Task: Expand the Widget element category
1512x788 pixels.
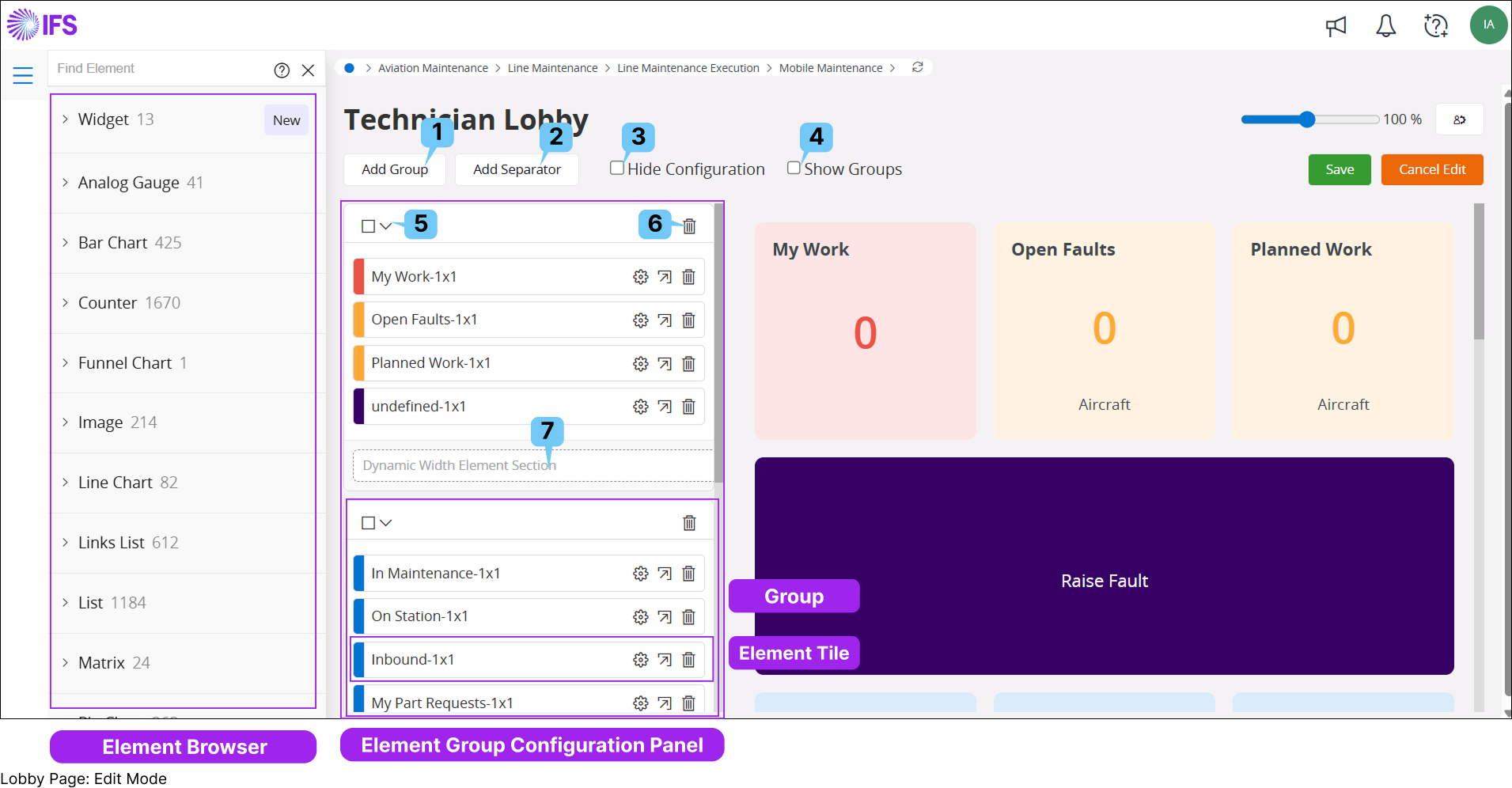Action: (x=65, y=119)
